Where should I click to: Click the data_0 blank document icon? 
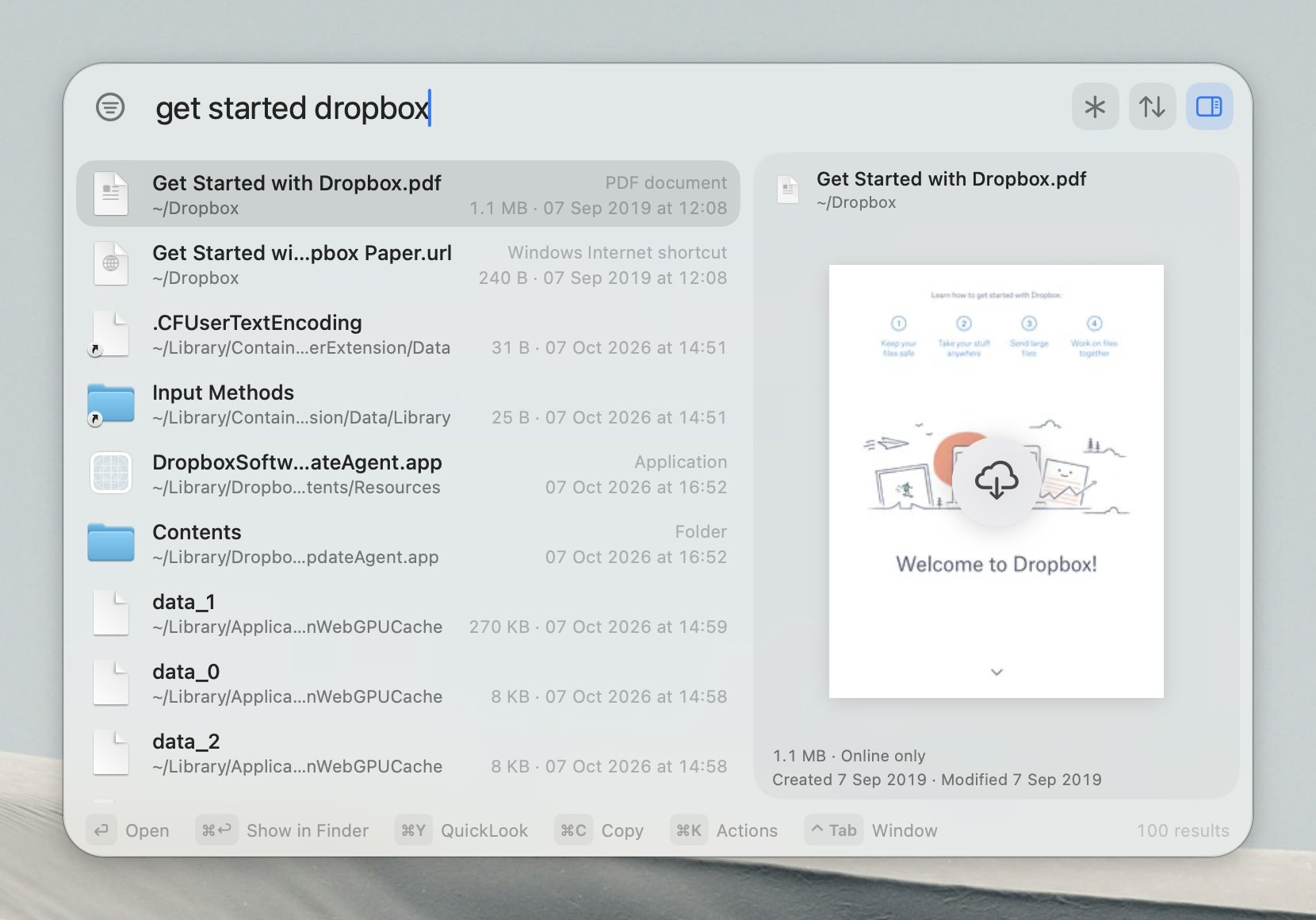[x=111, y=683]
